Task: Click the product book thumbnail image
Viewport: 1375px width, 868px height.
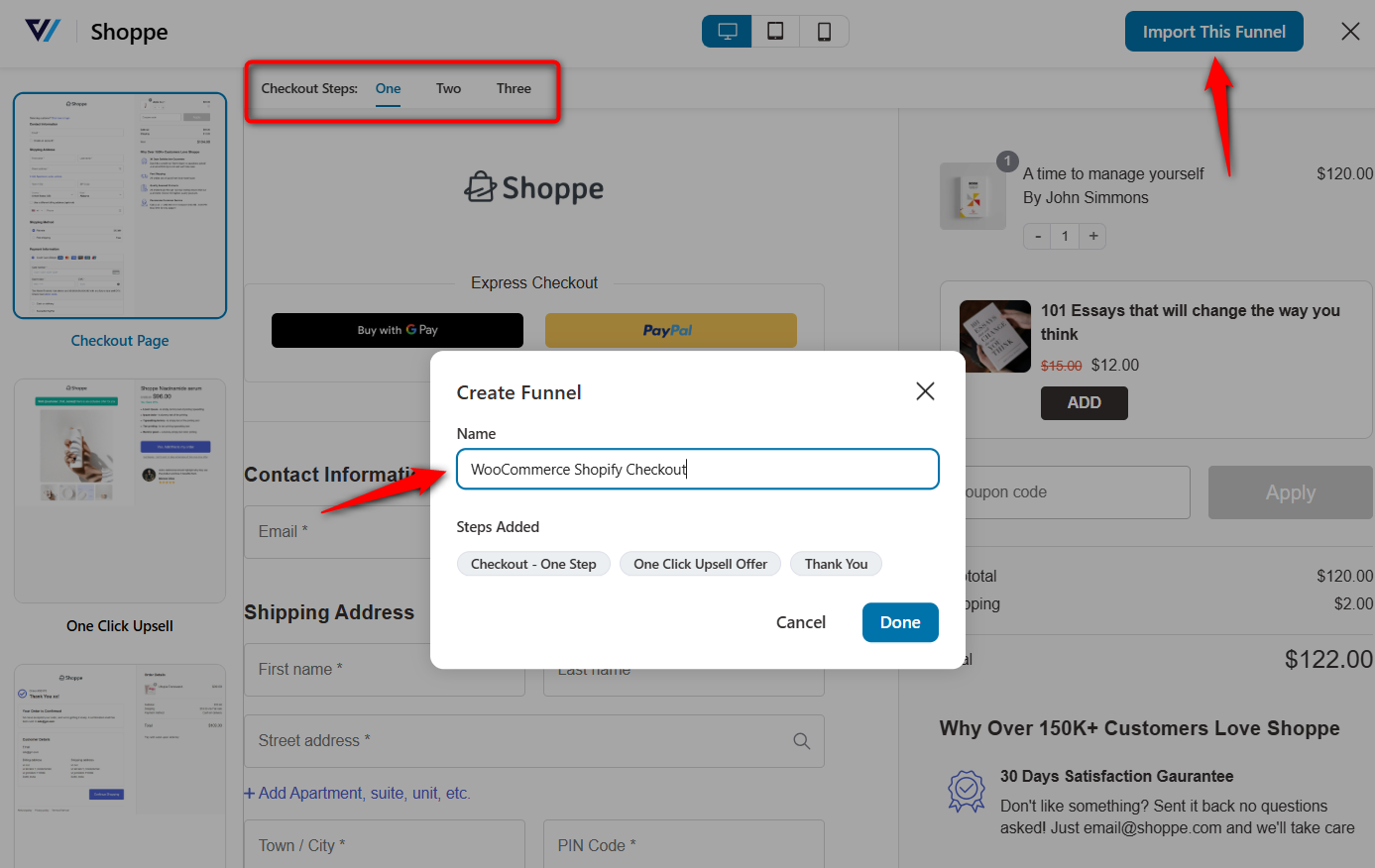Action: point(973,196)
